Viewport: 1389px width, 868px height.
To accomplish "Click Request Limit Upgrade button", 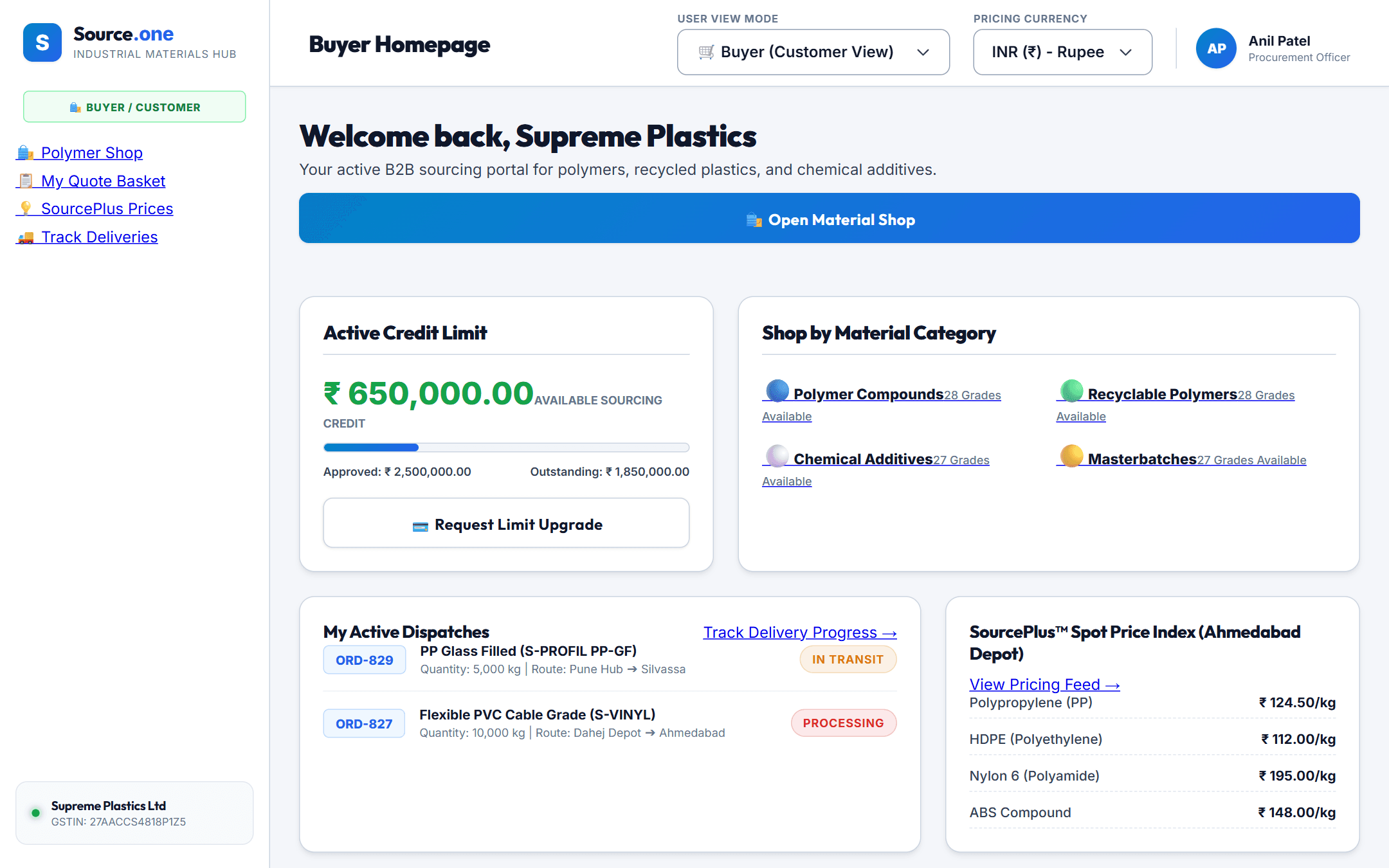I will [x=506, y=523].
